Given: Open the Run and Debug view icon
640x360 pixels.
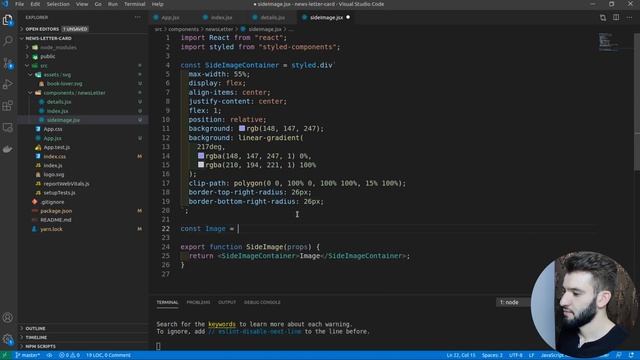Looking at the screenshot, I should point(8,84).
